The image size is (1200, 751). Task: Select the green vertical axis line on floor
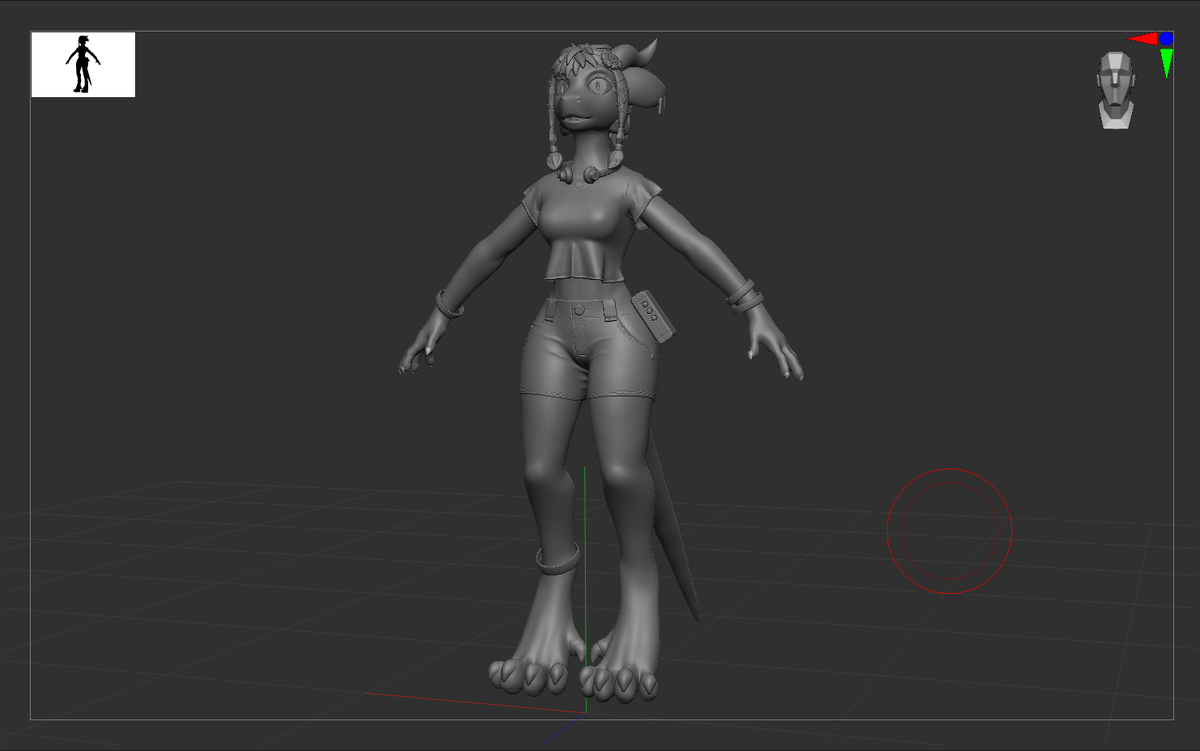click(585, 590)
